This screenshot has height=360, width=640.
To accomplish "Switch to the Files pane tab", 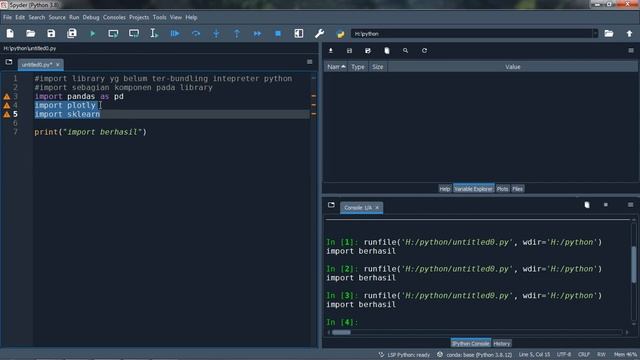I will click(x=518, y=189).
